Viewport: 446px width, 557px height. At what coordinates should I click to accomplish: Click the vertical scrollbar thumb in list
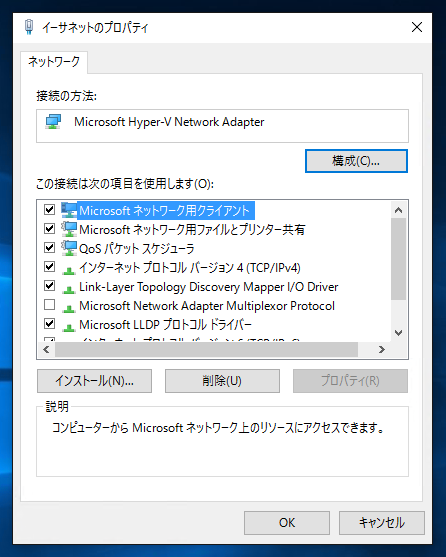[x=398, y=259]
